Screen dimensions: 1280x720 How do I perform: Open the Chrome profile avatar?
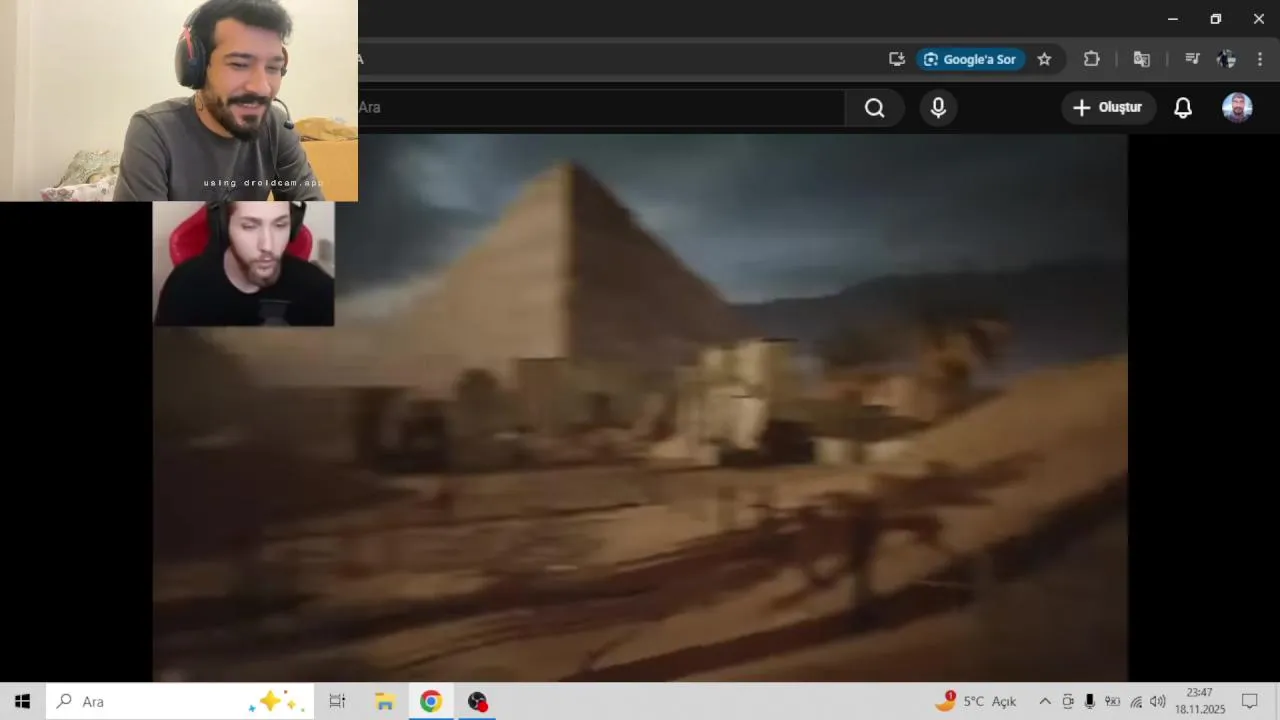click(1226, 59)
